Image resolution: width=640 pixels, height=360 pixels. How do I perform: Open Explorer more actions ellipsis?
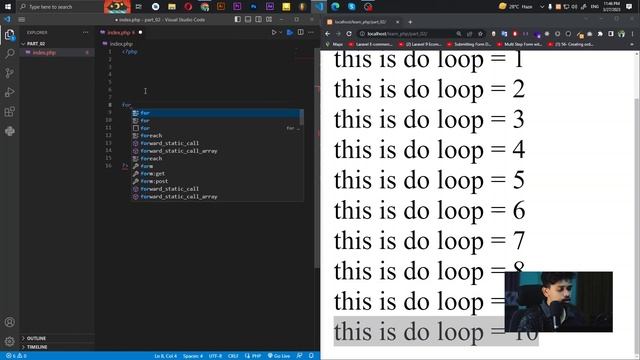(x=85, y=32)
